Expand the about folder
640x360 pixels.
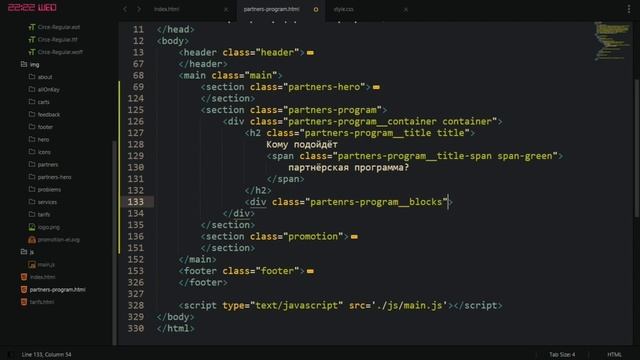45,77
